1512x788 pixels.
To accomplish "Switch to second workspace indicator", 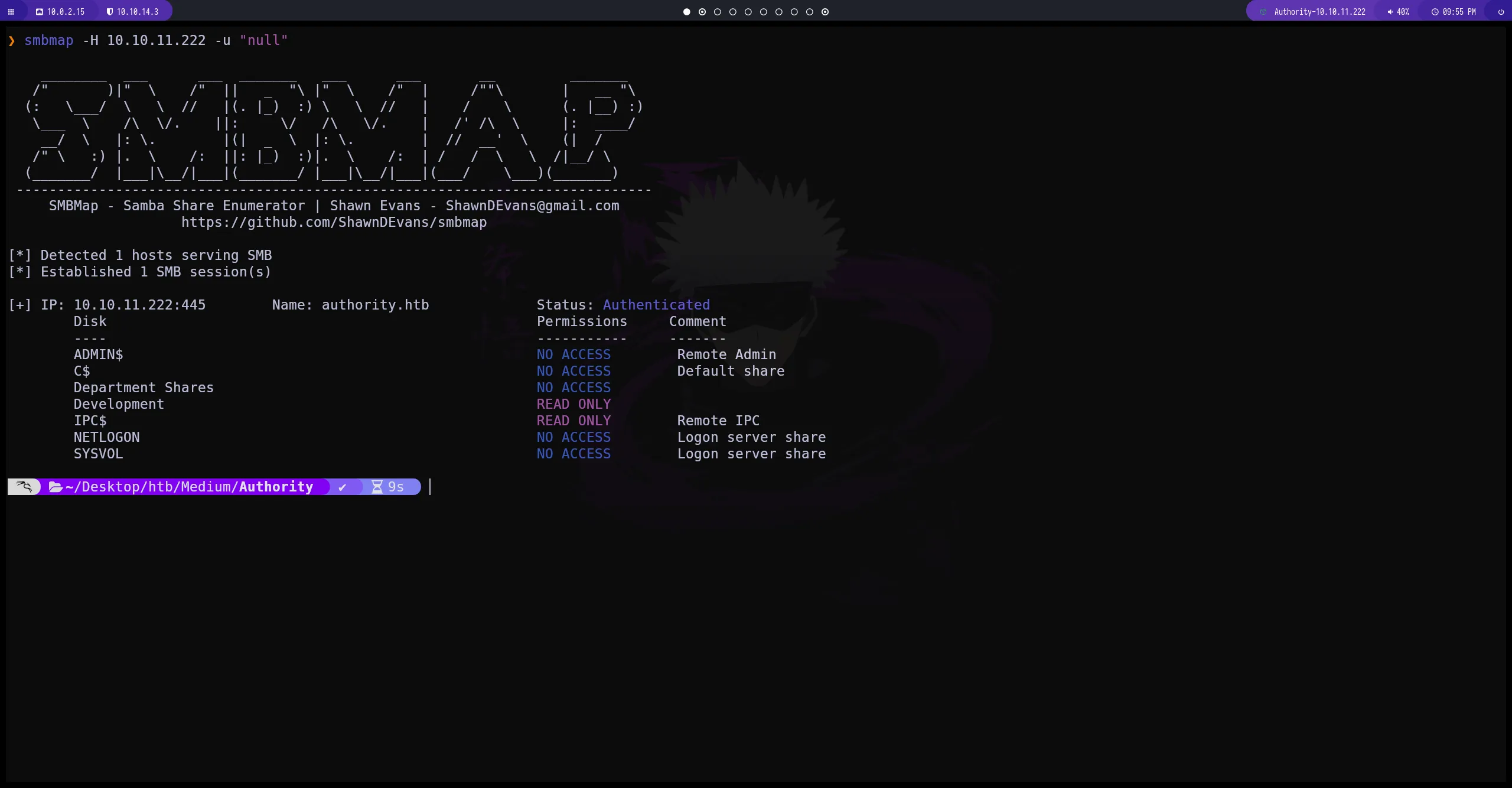I will tap(702, 12).
